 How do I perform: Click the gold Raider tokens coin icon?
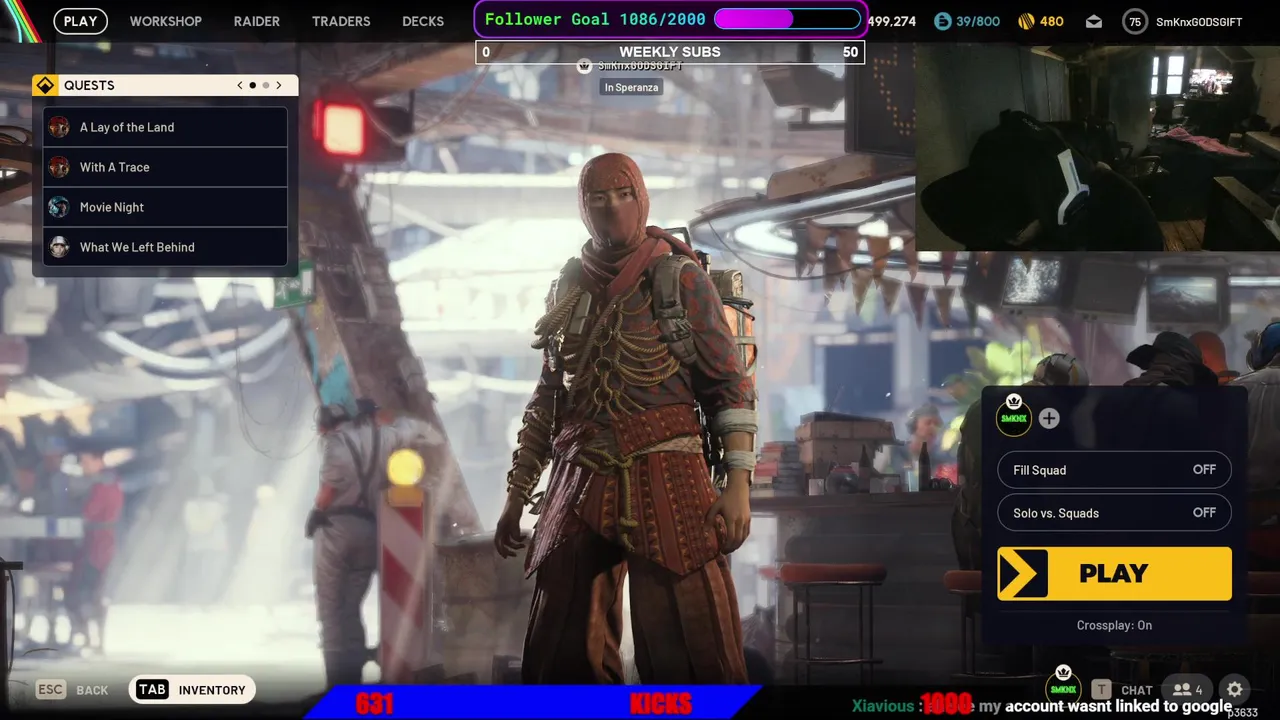pos(1026,21)
